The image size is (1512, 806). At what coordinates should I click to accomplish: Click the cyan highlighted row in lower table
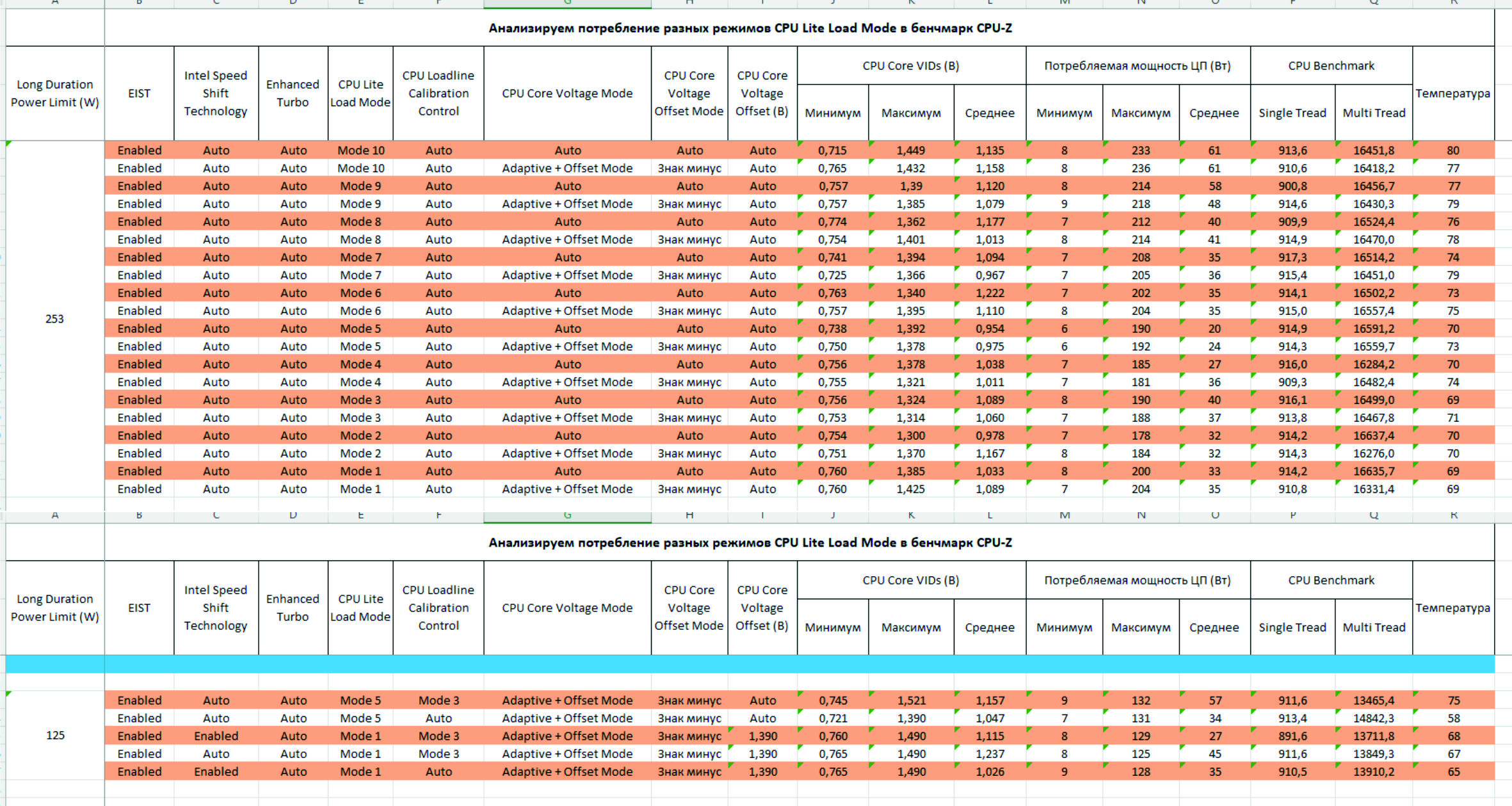point(749,664)
